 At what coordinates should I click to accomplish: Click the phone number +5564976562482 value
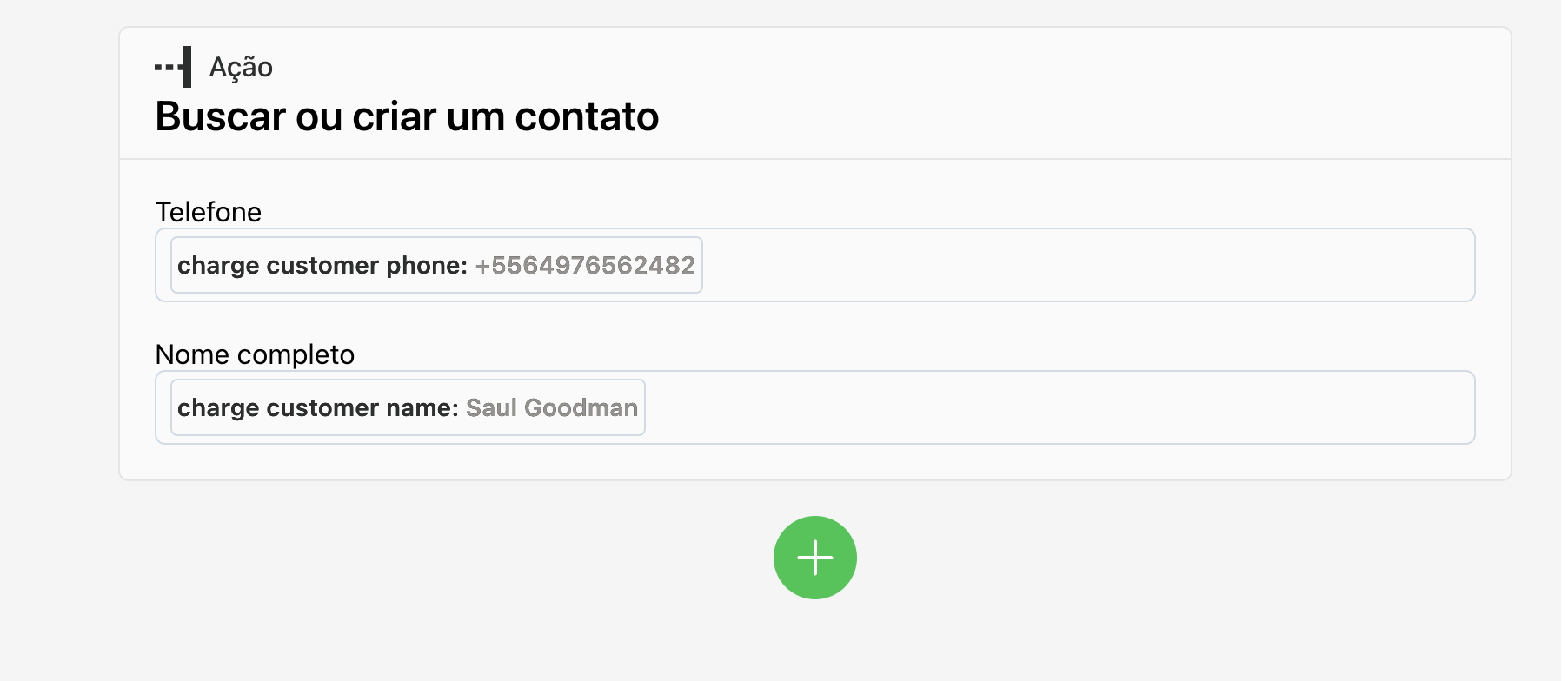coord(585,265)
